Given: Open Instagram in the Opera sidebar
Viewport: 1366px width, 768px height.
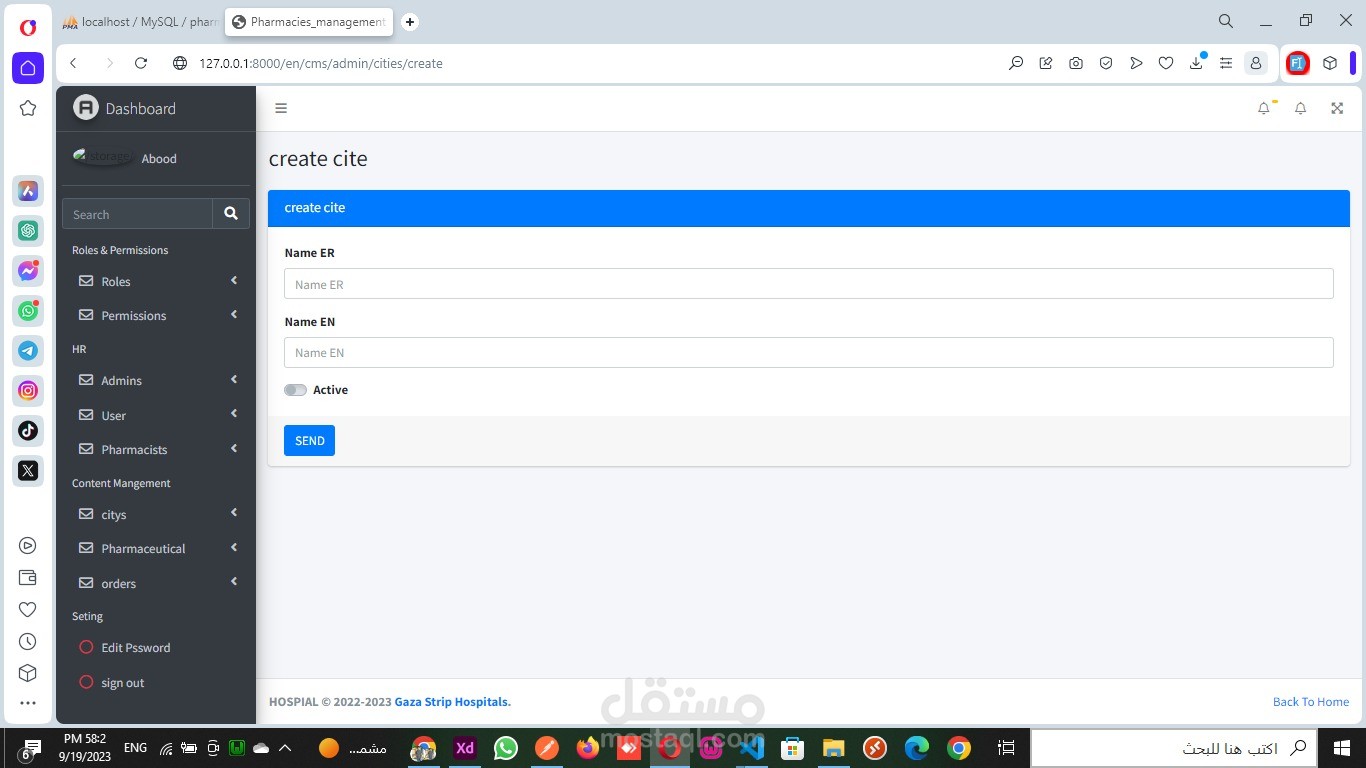Looking at the screenshot, I should (28, 391).
